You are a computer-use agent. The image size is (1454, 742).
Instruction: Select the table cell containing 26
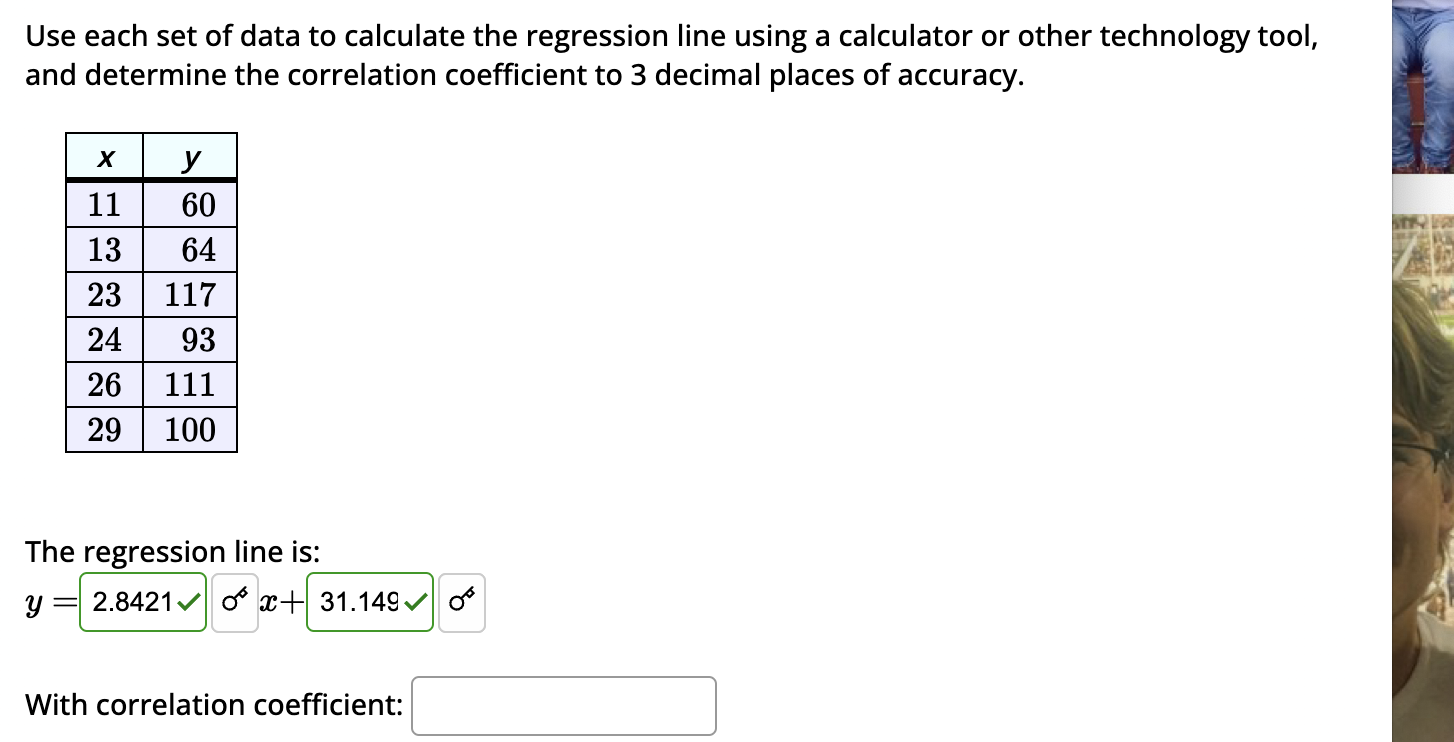point(104,384)
